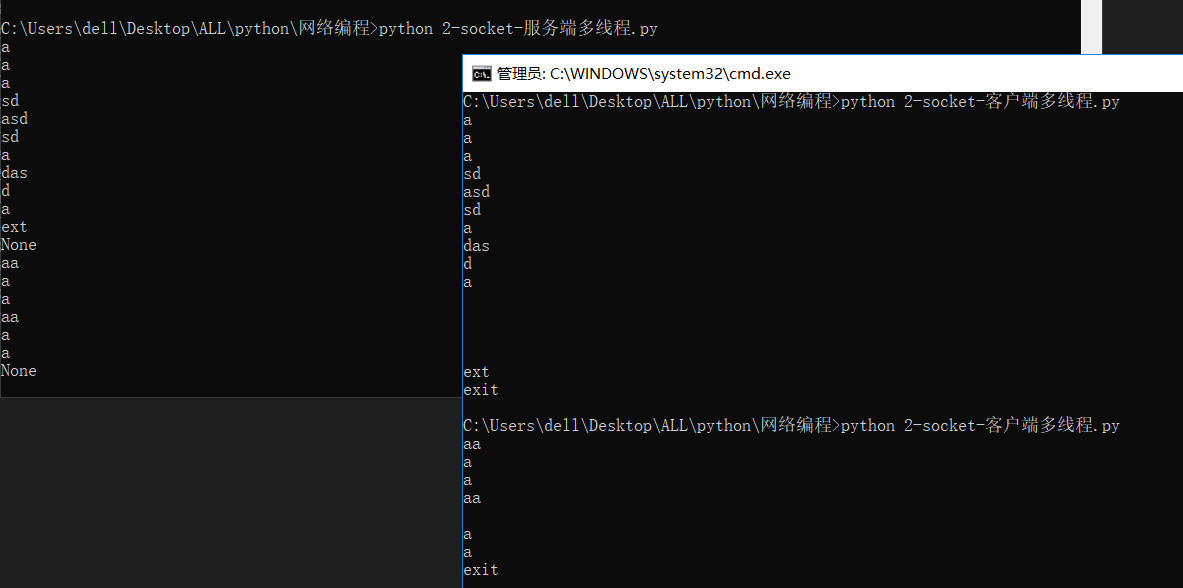This screenshot has height=588, width=1183.
Task: Click the das output line in the client console
Action: tap(476, 245)
